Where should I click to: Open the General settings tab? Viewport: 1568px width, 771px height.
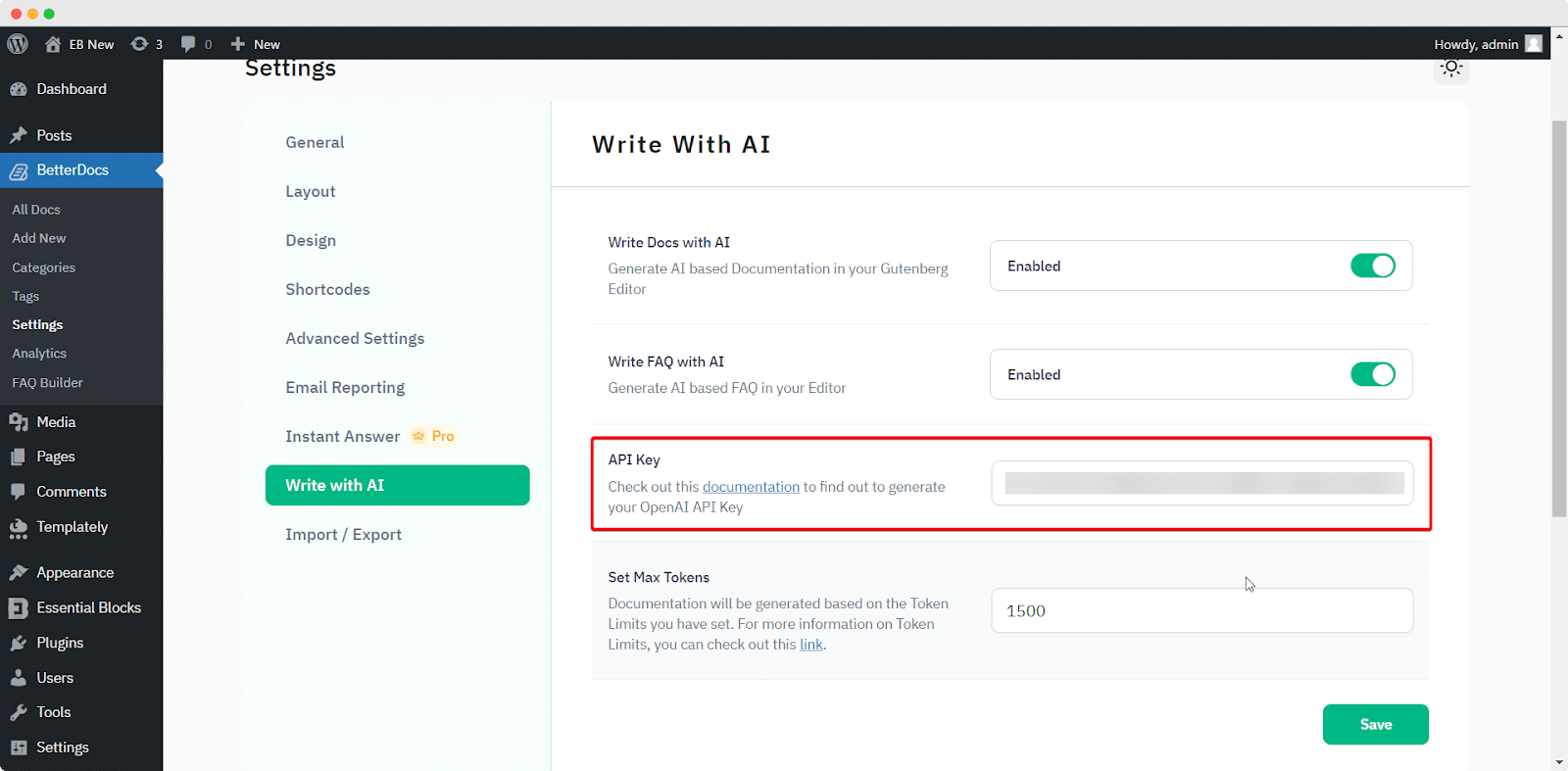pos(315,142)
